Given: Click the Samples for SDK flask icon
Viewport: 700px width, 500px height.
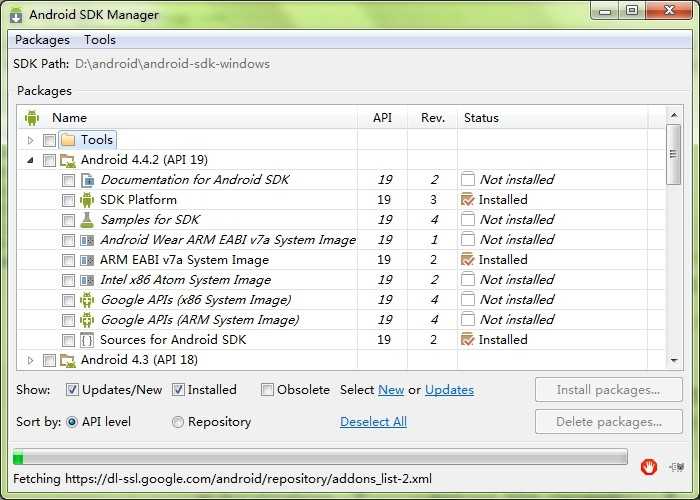Looking at the screenshot, I should tap(87, 220).
